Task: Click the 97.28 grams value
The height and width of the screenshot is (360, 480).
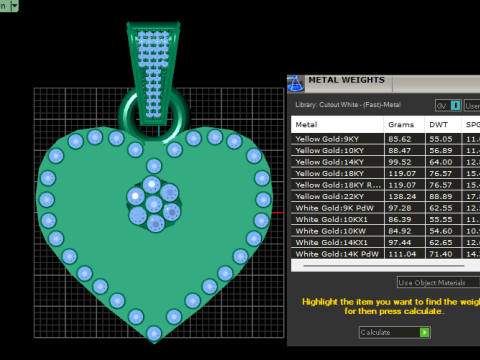Action: (400, 208)
